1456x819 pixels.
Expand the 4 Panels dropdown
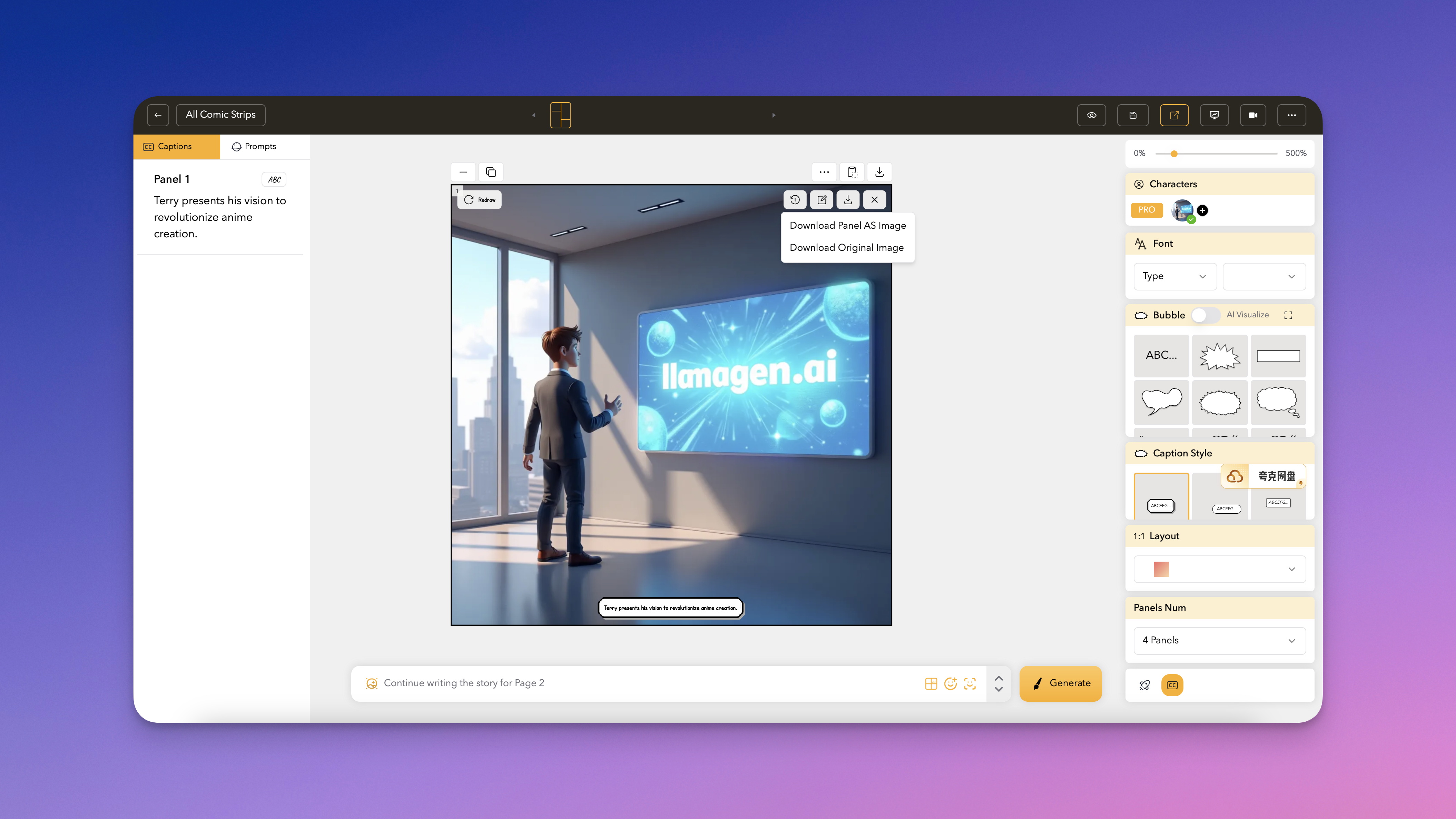(x=1219, y=640)
